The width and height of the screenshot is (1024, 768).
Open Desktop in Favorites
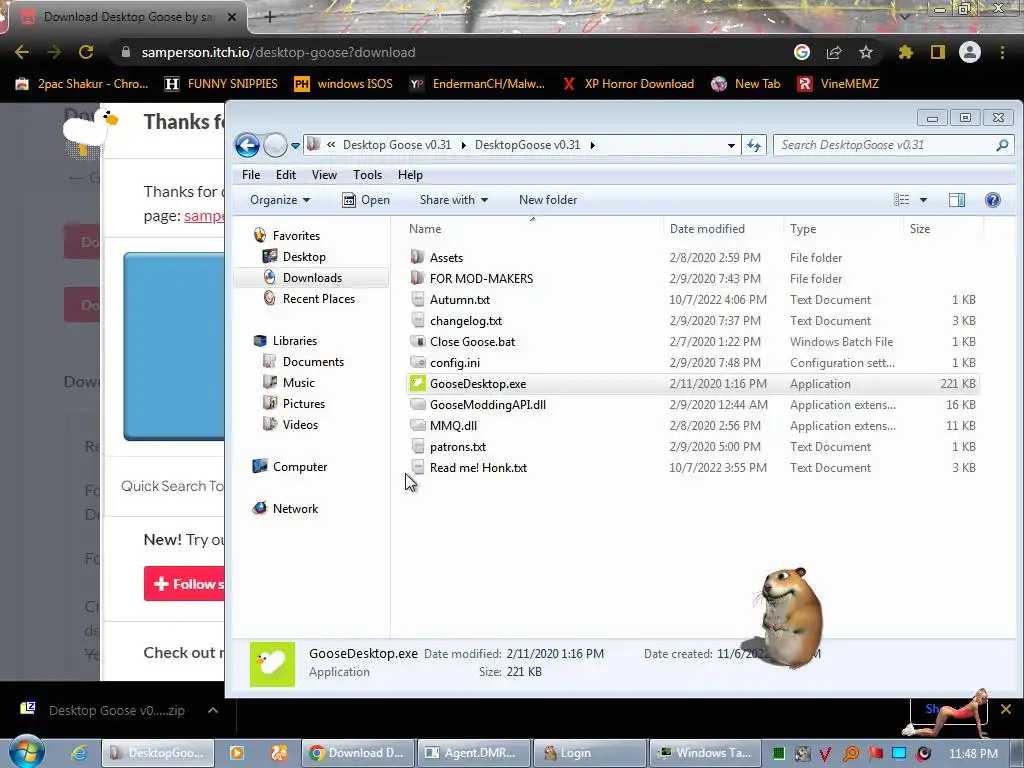[304, 257]
